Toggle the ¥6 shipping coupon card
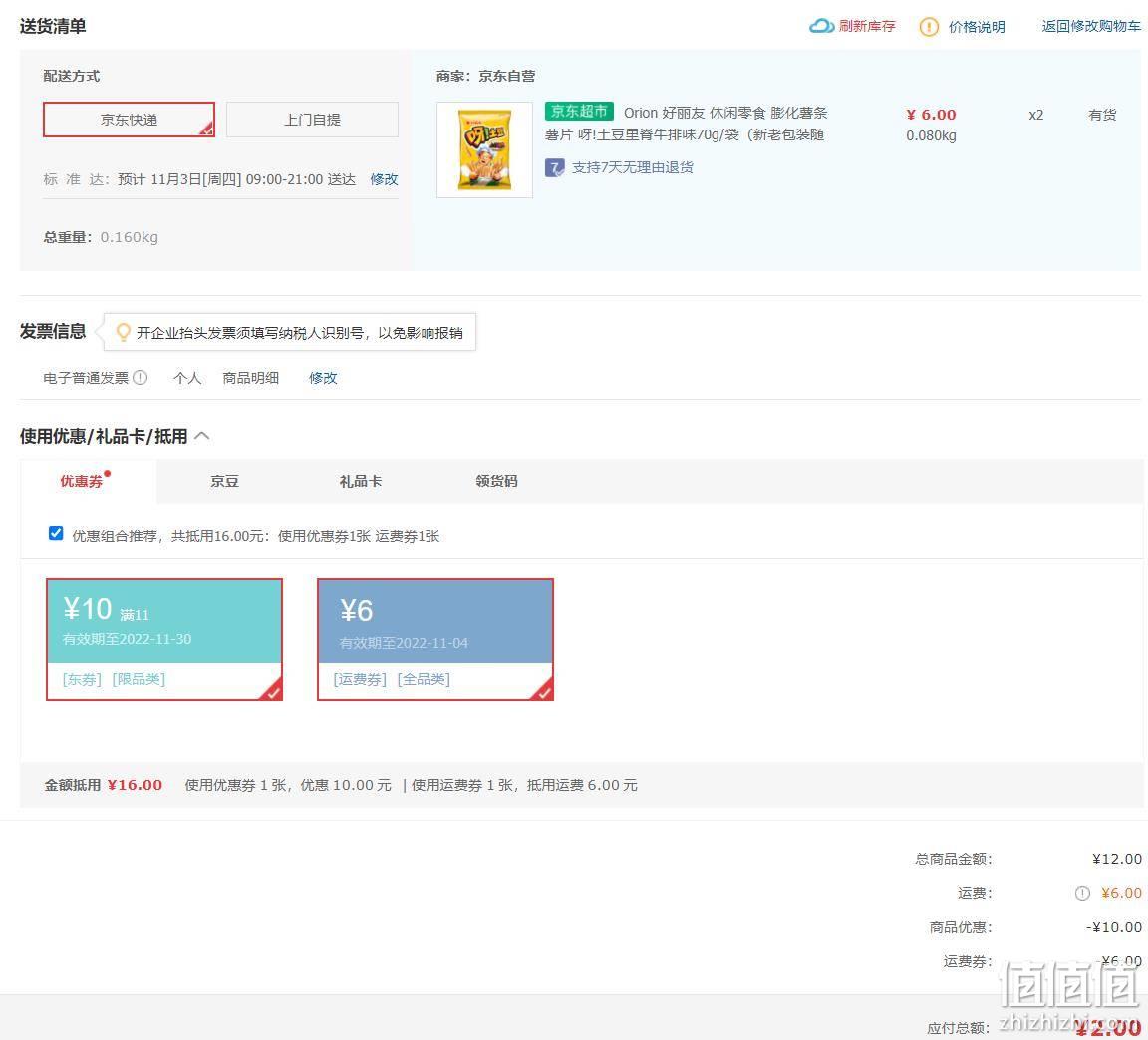This screenshot has height=1040, width=1148. [434, 639]
